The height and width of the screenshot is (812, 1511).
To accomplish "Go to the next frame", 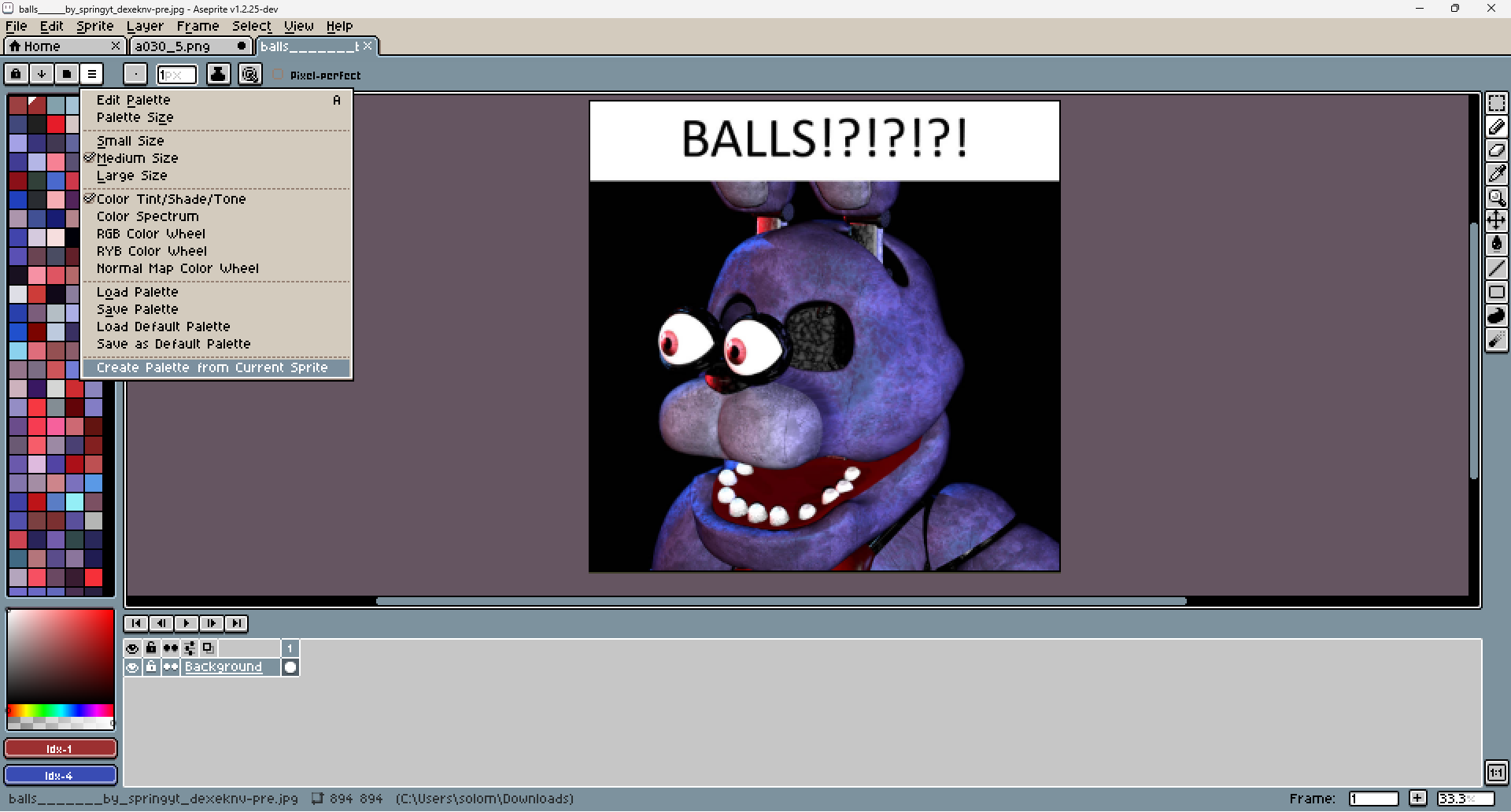I will coord(212,623).
